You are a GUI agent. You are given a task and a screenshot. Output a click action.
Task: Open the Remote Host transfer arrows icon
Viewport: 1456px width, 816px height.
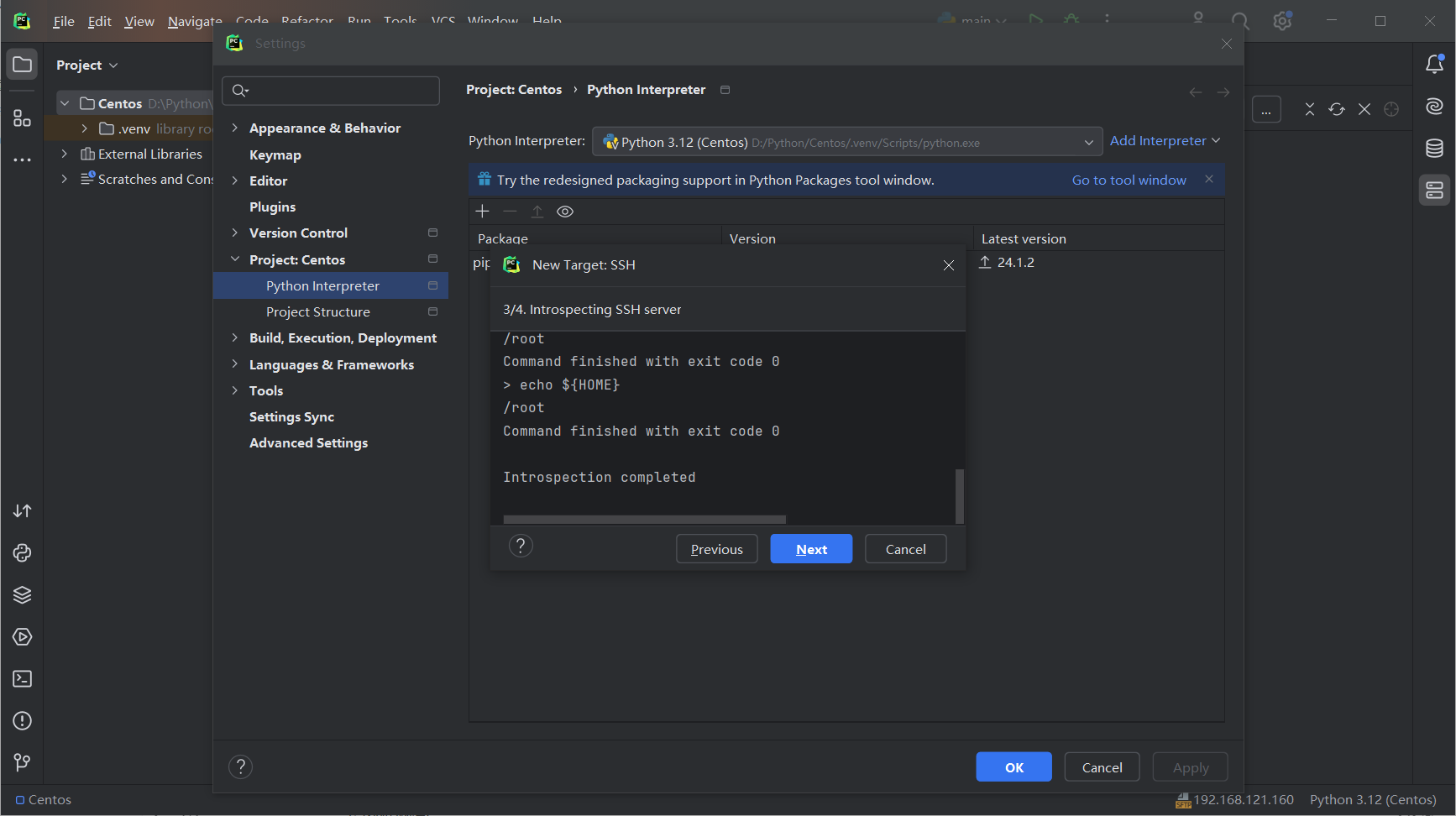[22, 511]
